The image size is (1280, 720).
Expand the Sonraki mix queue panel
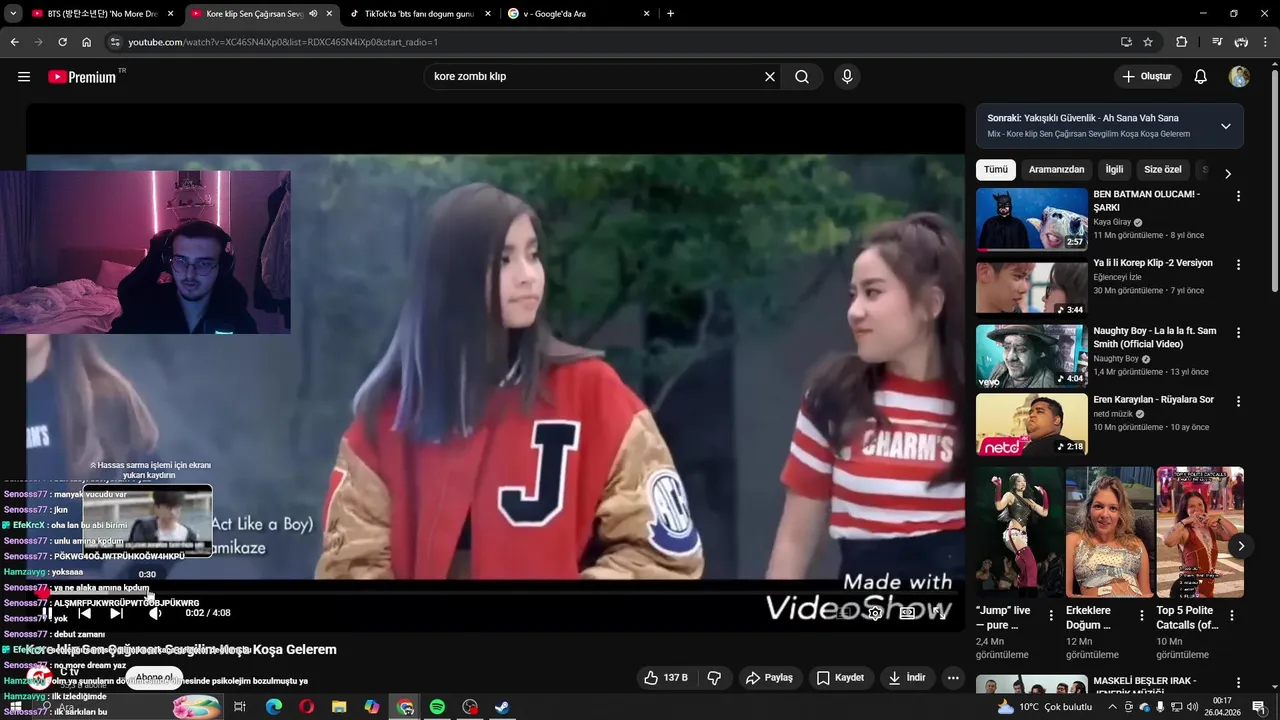[x=1225, y=126]
